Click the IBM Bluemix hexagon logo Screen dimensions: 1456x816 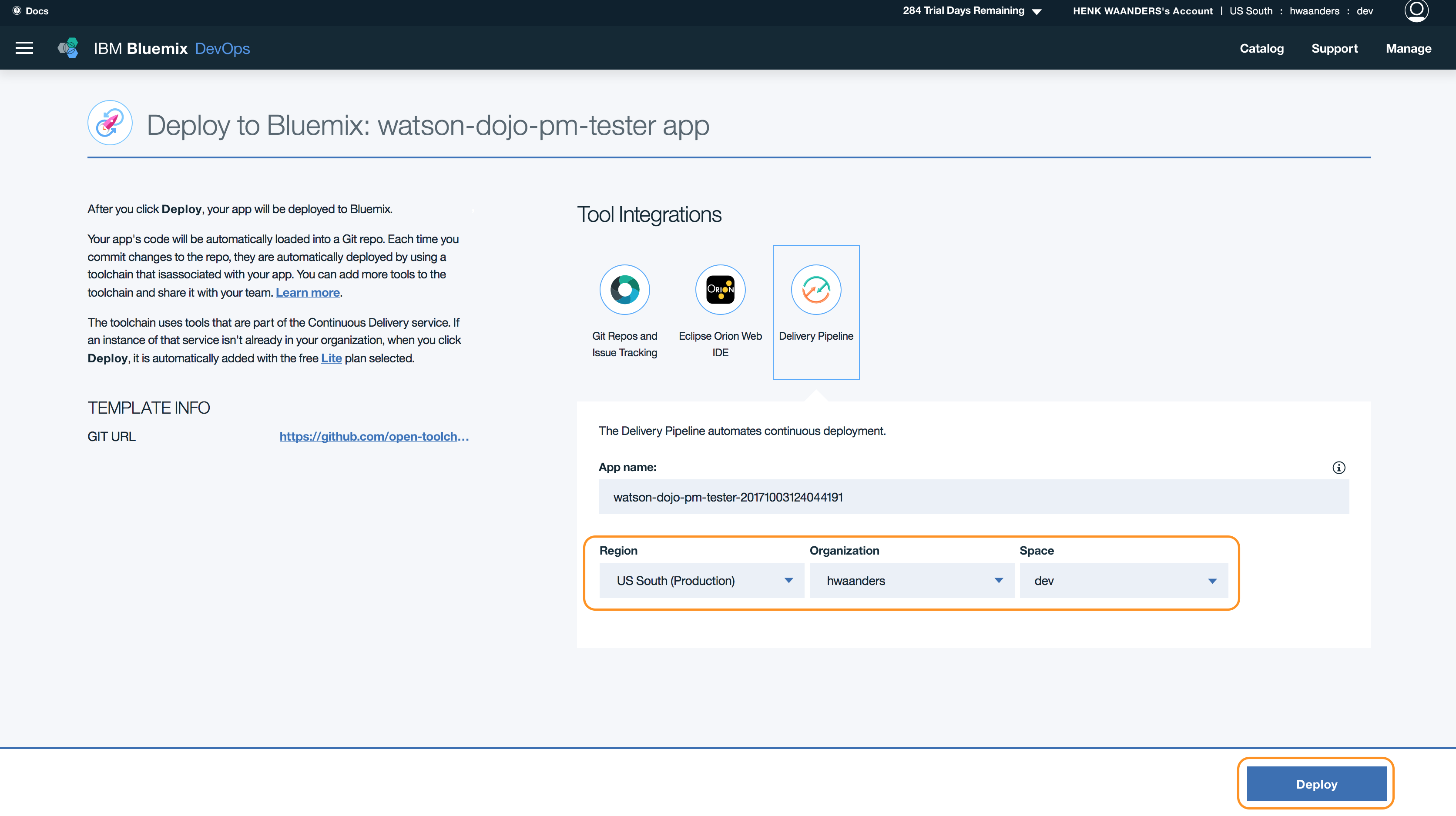pyautogui.click(x=68, y=48)
